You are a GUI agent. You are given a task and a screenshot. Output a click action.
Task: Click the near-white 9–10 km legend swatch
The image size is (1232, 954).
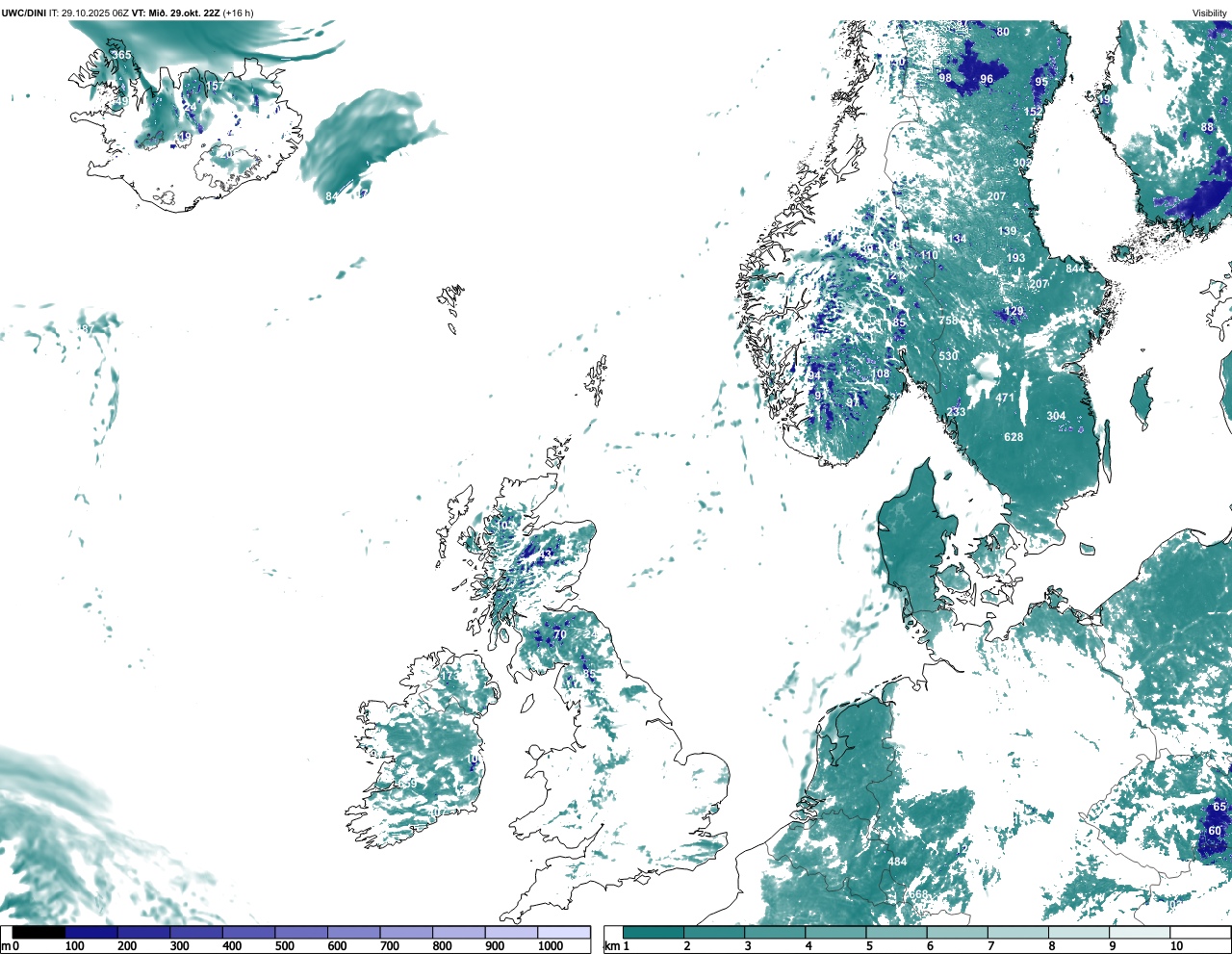1140,932
